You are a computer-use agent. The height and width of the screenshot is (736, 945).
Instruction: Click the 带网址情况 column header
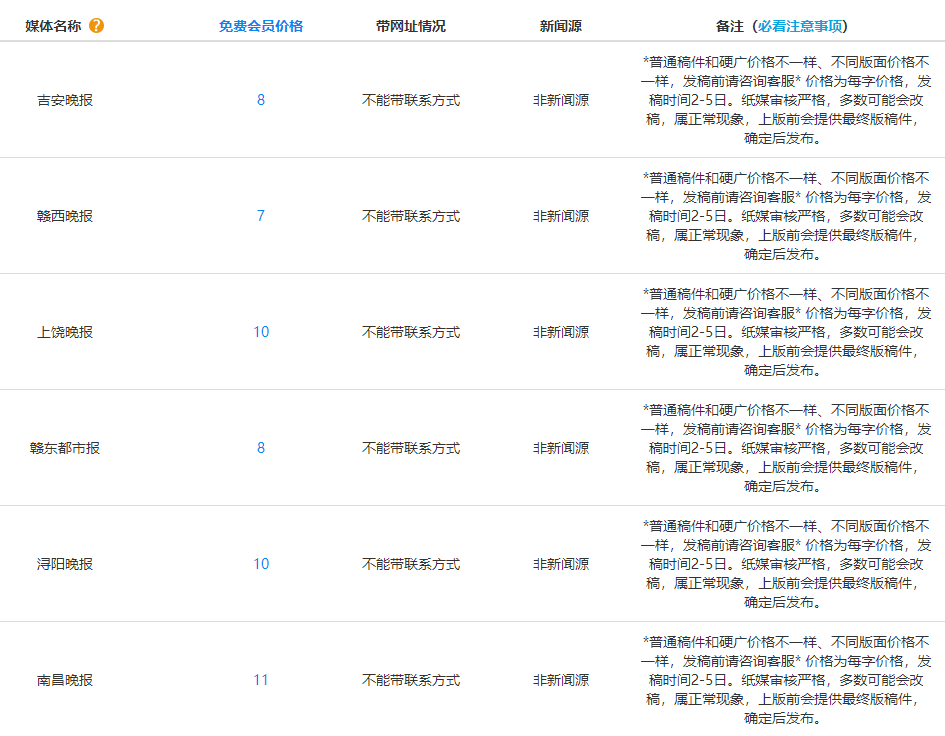click(x=411, y=26)
